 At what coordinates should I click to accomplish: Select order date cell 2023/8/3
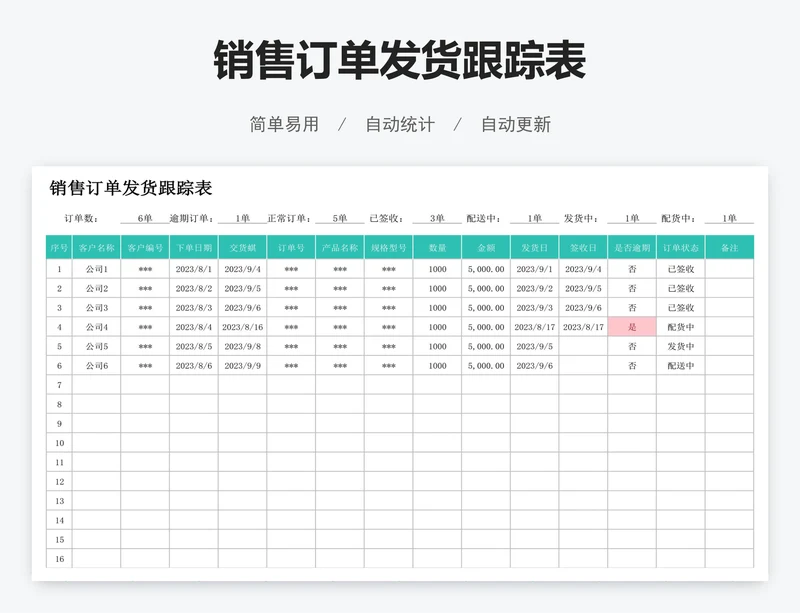194,308
